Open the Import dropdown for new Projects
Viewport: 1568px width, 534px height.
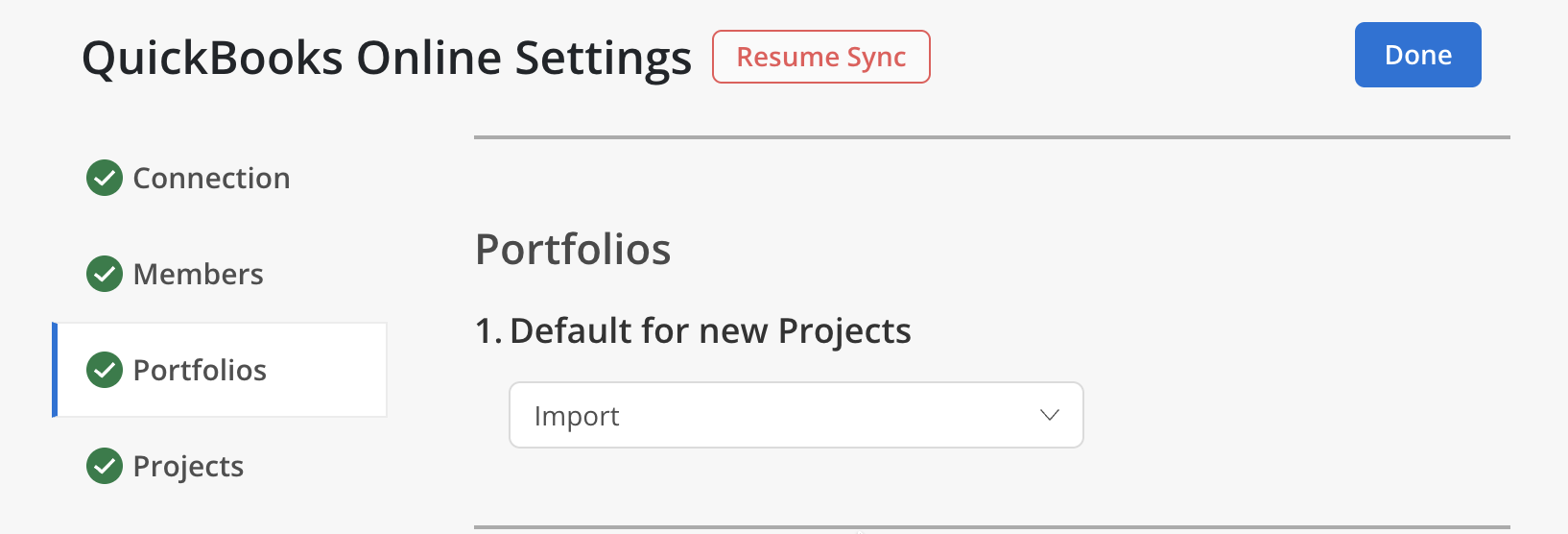point(796,415)
